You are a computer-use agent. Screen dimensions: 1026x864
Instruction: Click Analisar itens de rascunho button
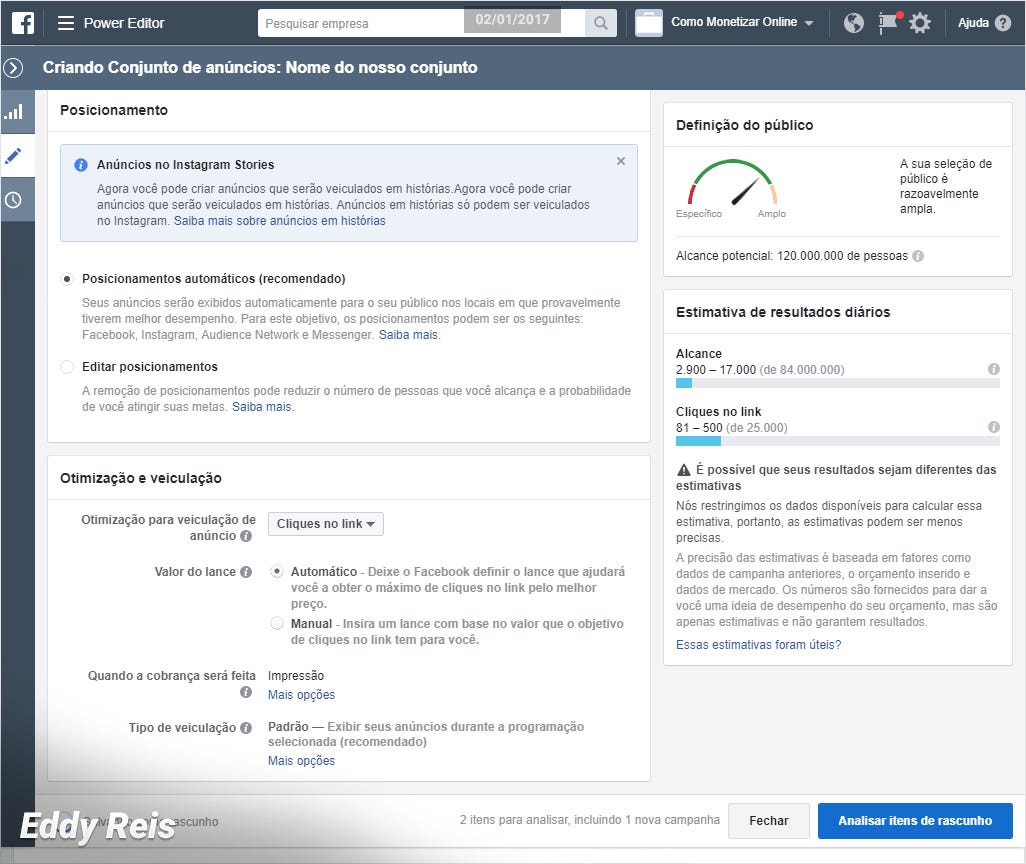tap(915, 821)
